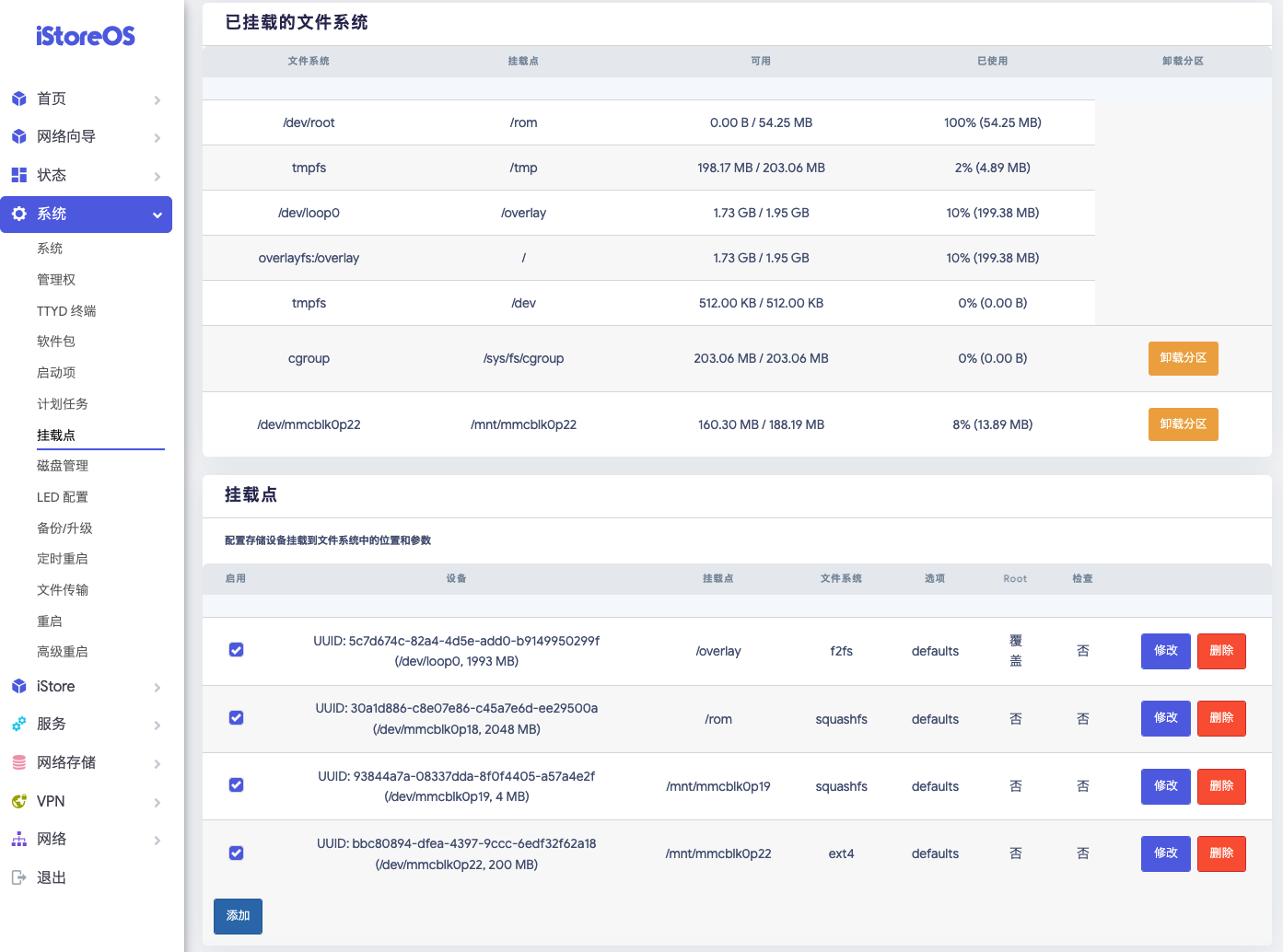This screenshot has width=1283, height=952.
Task: Toggle enable for the /mnt/mmcblk0p22 entry
Action: click(236, 853)
